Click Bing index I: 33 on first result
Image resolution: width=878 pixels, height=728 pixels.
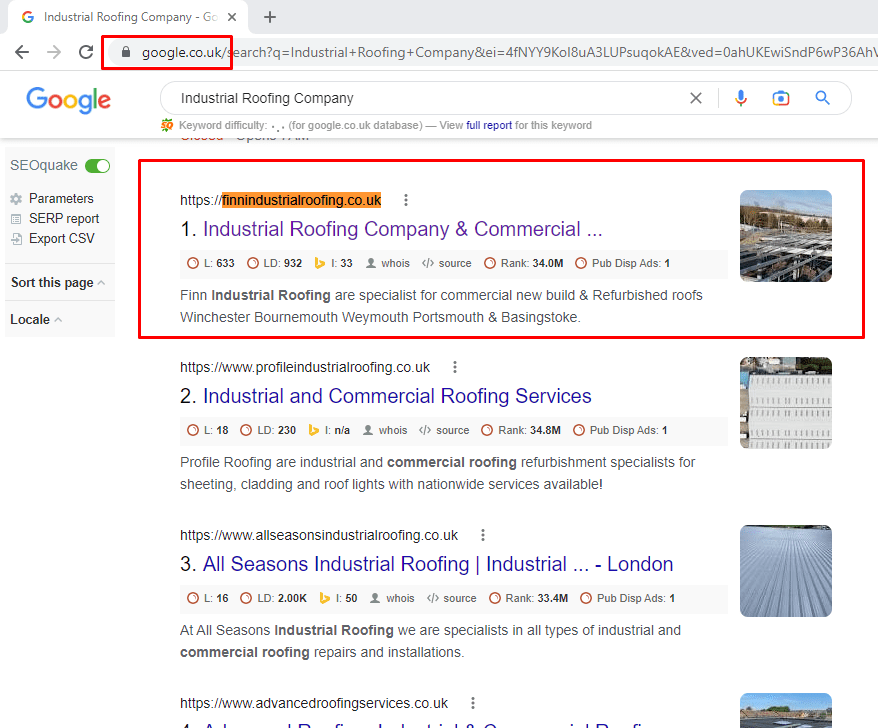pyautogui.click(x=334, y=263)
